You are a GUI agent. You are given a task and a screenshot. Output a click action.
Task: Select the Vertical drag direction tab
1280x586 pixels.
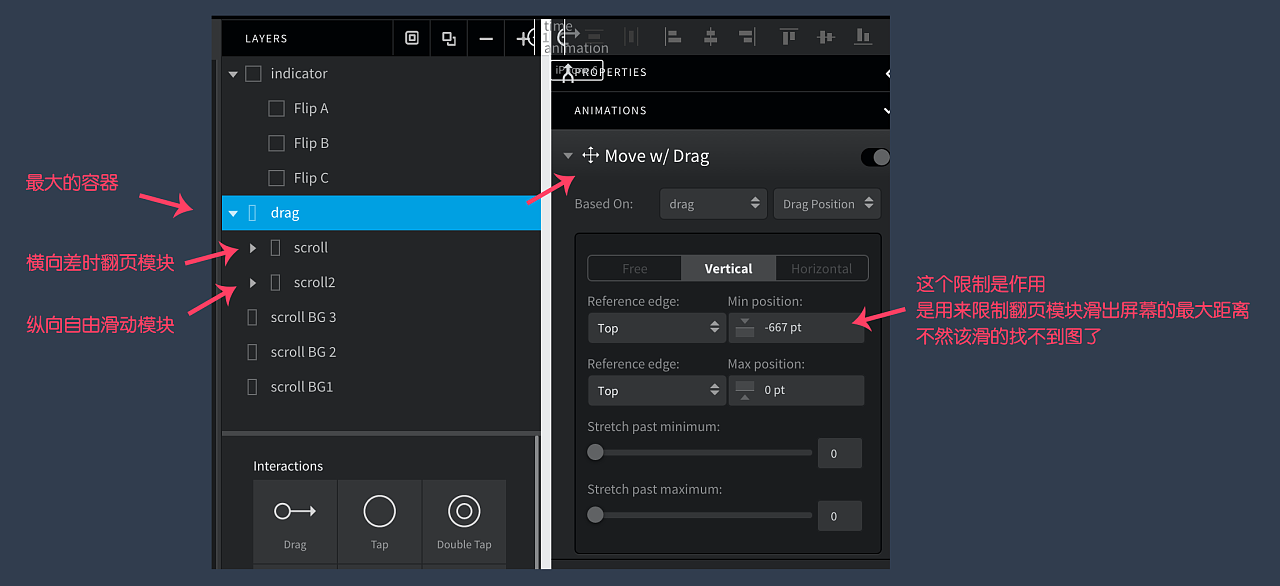coord(728,269)
